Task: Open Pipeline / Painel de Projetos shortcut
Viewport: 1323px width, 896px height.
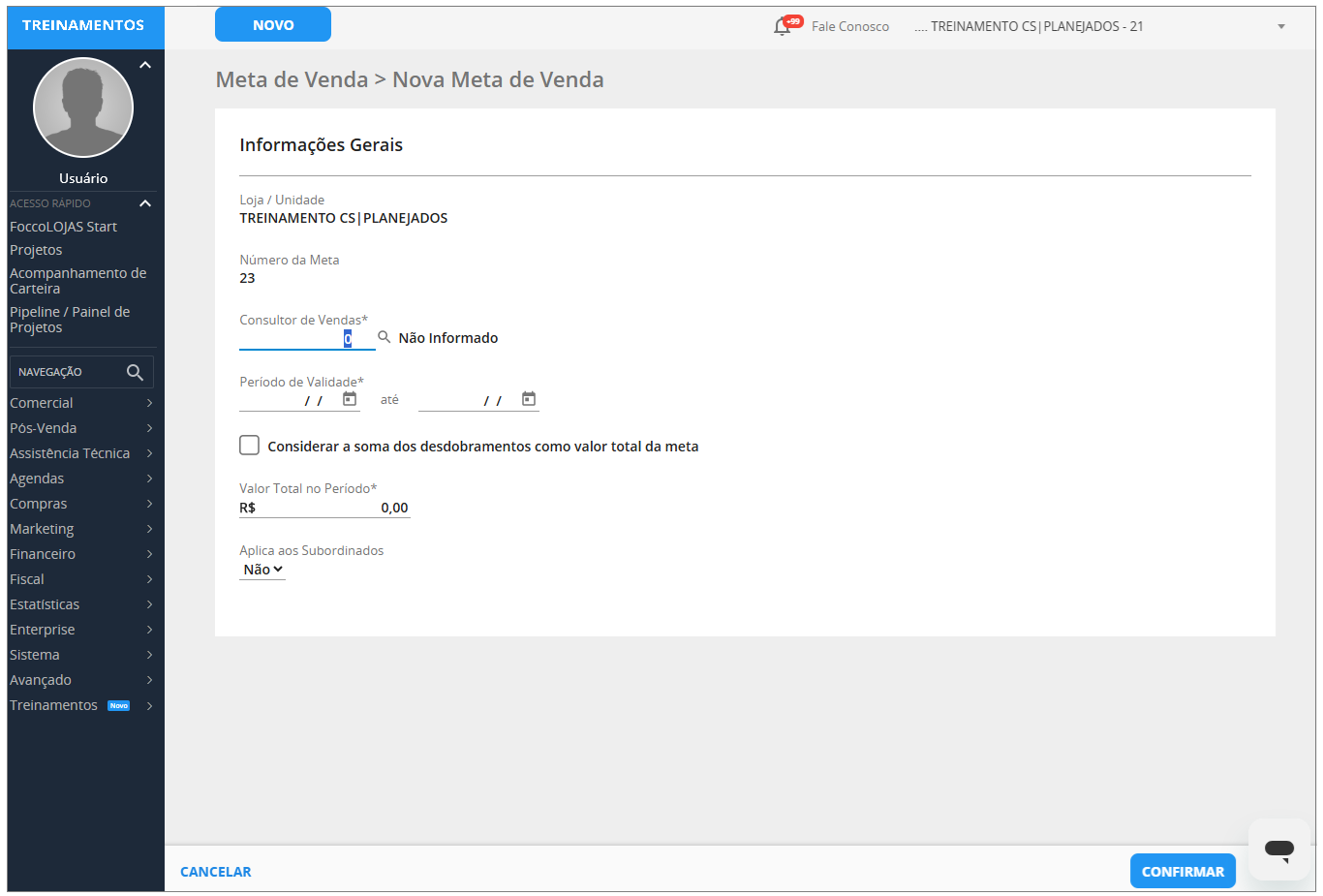Action: coord(70,320)
